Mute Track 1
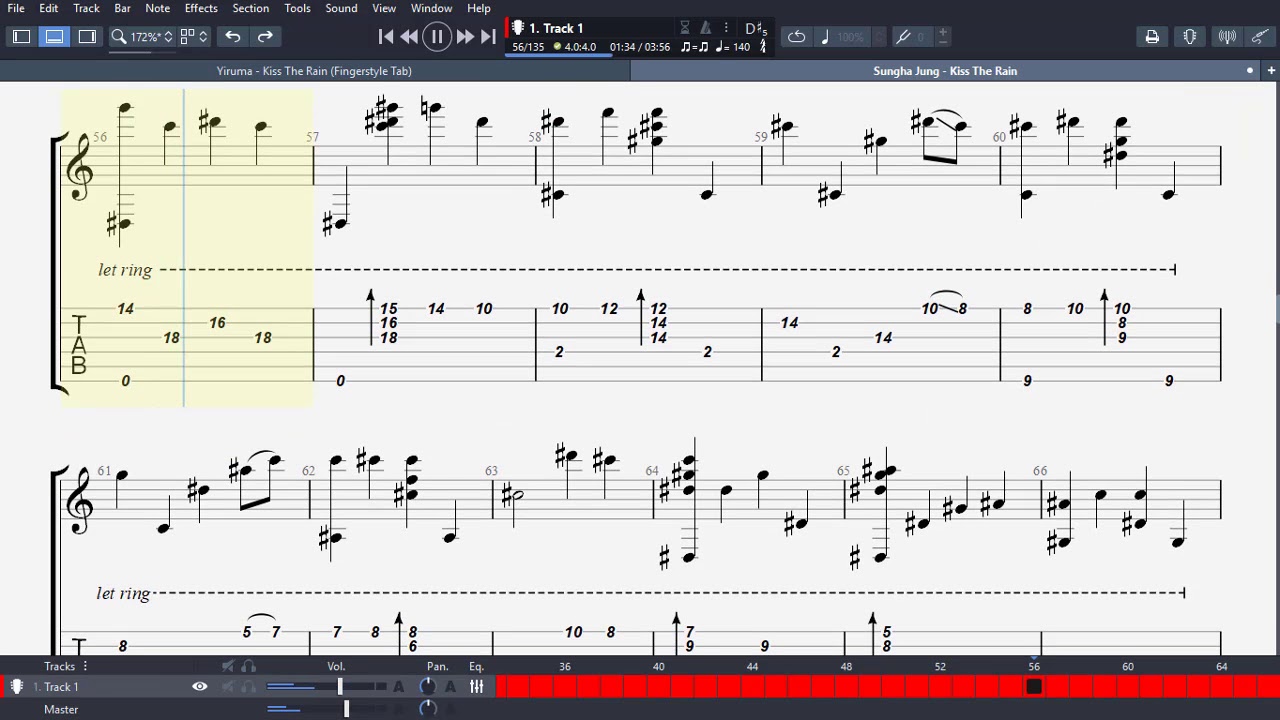Viewport: 1280px width, 720px height. [x=228, y=687]
